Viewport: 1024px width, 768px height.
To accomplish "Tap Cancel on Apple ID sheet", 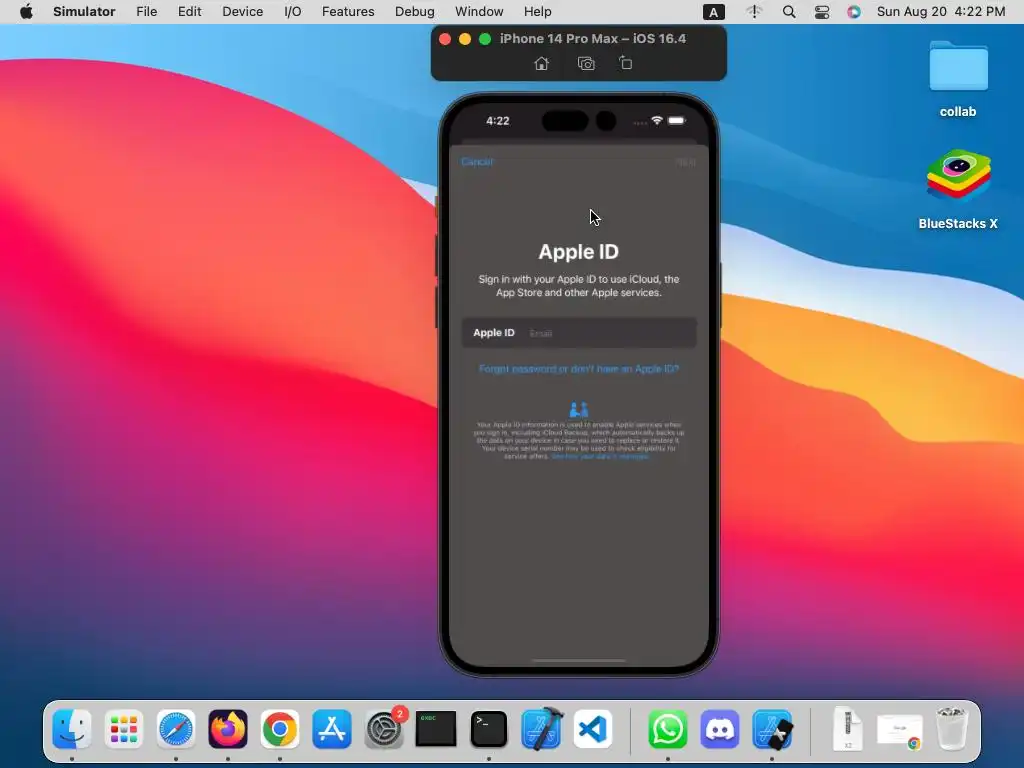I will [477, 162].
